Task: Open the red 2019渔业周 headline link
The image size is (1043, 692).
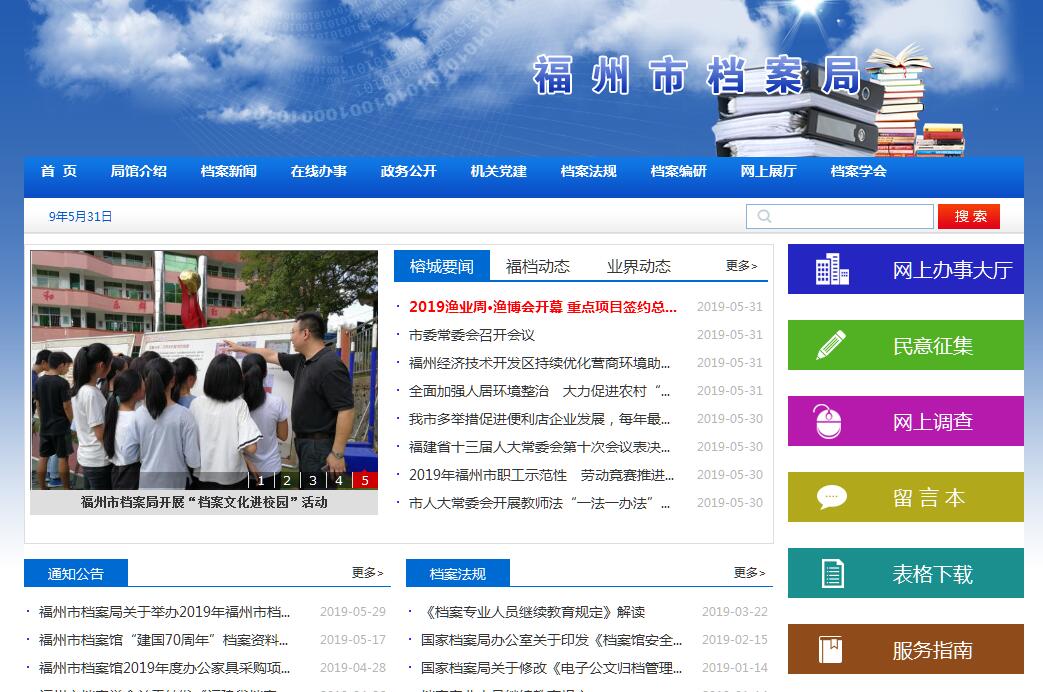Action: coord(542,307)
